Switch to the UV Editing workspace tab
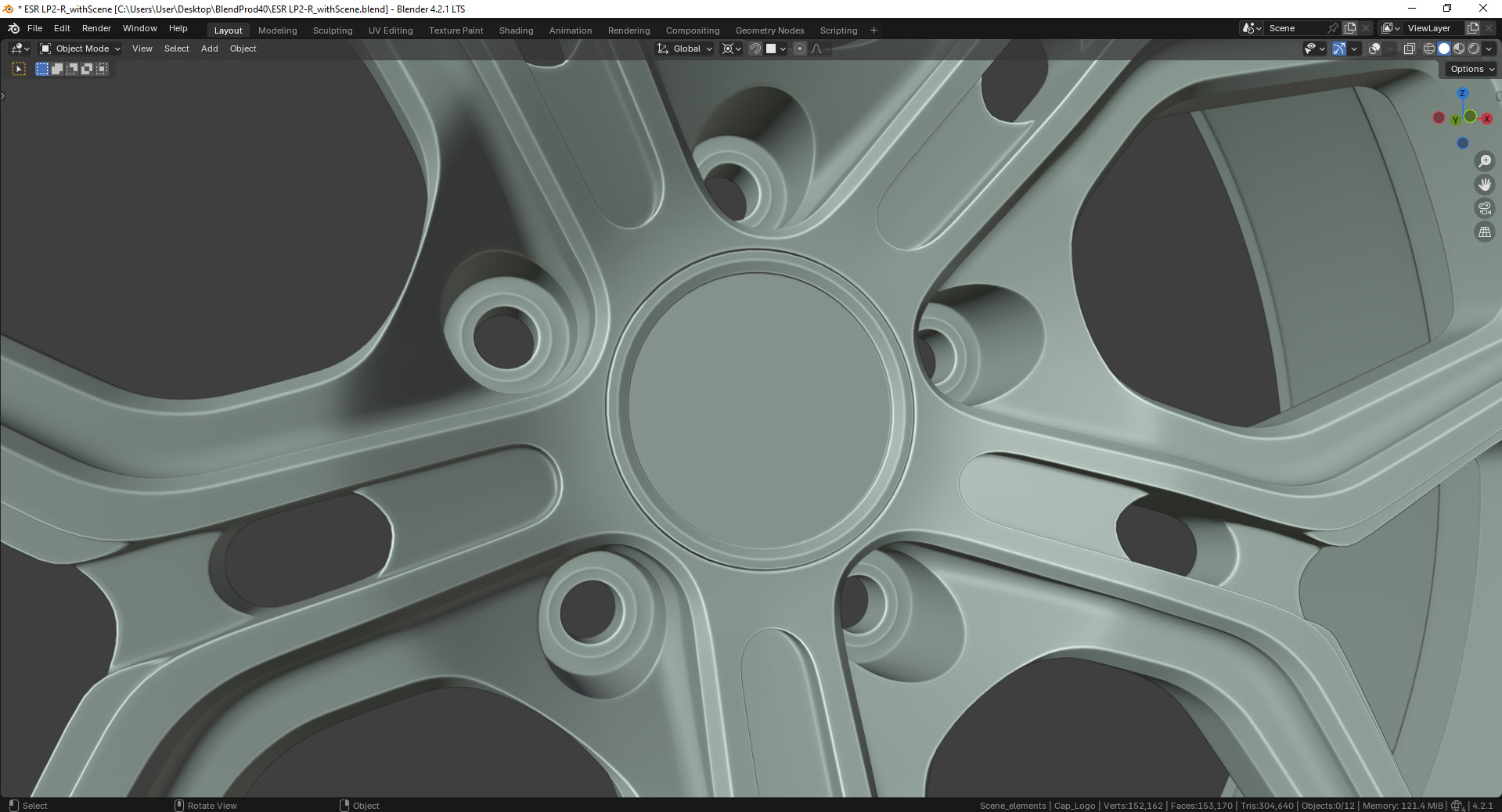Screen dimensions: 1502x812 point(391,31)
